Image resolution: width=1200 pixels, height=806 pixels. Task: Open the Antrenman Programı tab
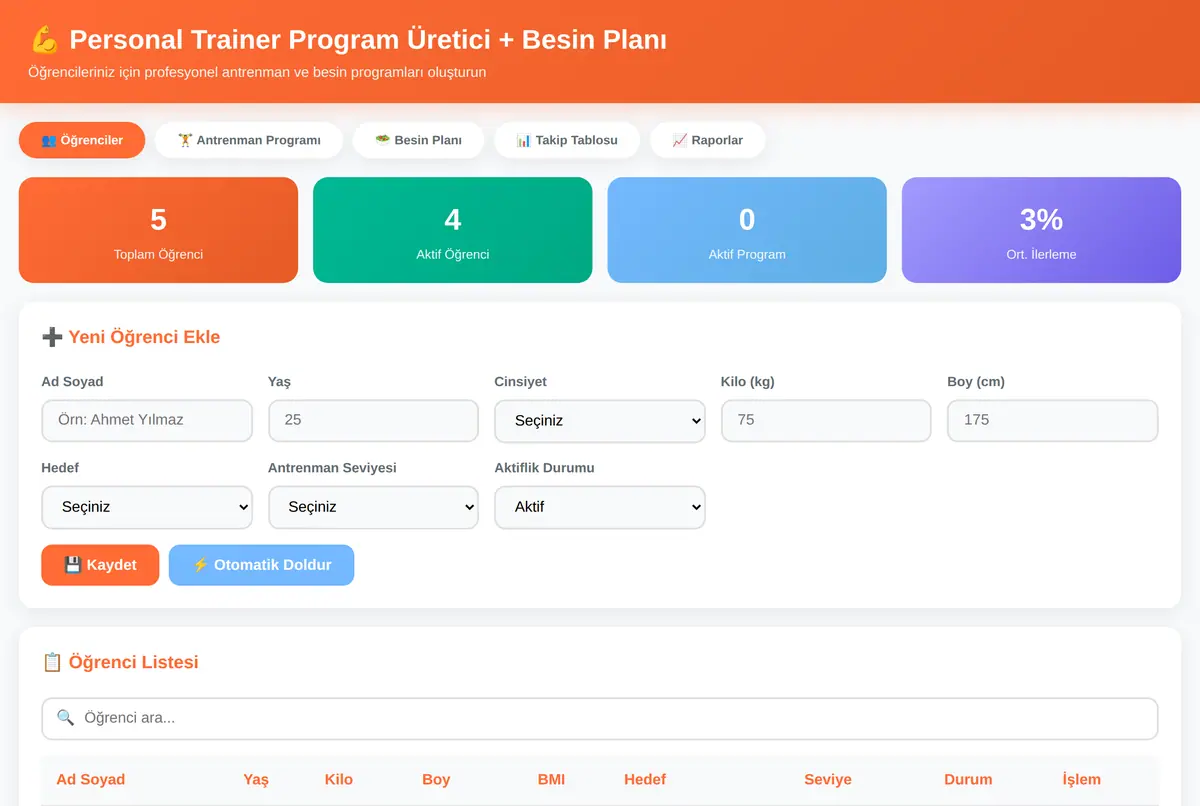pyautogui.click(x=249, y=140)
